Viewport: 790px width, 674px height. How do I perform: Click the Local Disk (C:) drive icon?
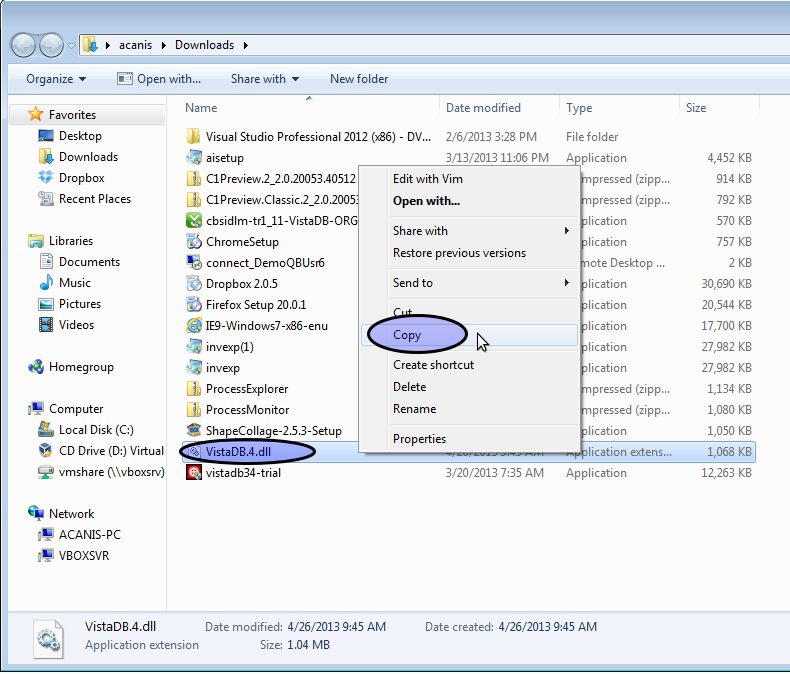pyautogui.click(x=46, y=430)
